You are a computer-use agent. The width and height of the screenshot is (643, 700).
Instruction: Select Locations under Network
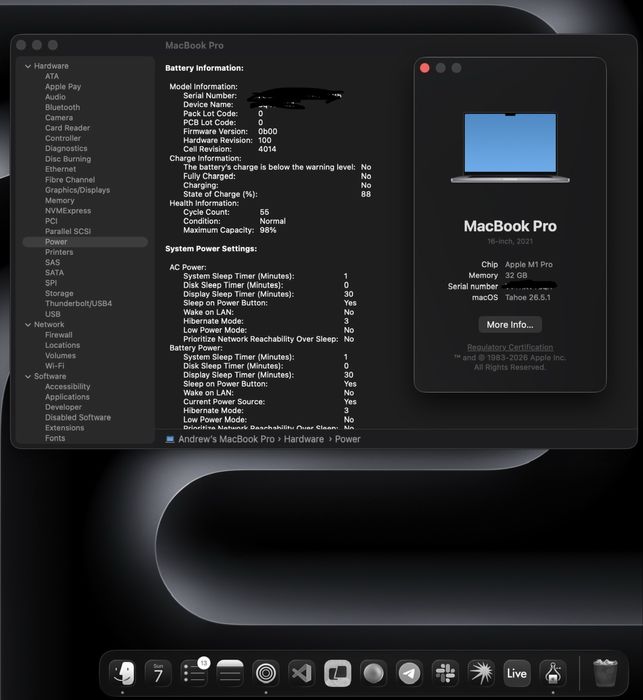point(63,345)
